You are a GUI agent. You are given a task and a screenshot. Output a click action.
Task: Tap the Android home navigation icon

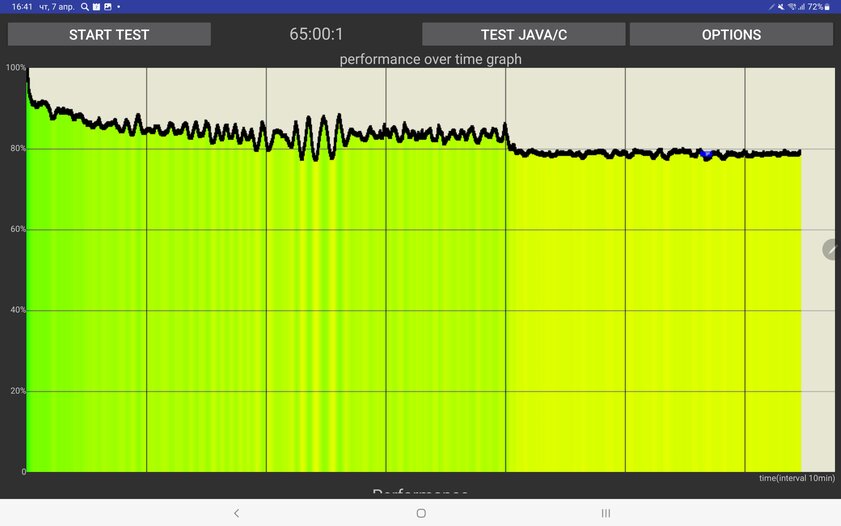pyautogui.click(x=421, y=513)
